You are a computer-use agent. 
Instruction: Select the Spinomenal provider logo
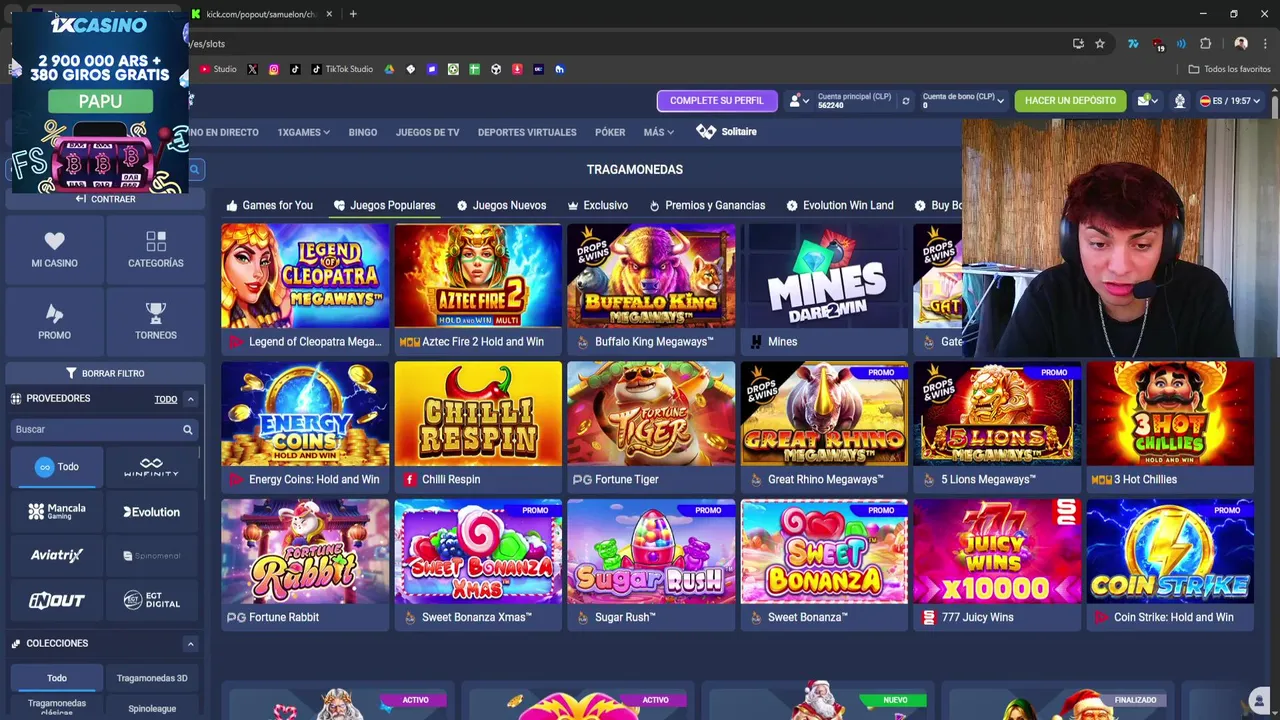151,555
